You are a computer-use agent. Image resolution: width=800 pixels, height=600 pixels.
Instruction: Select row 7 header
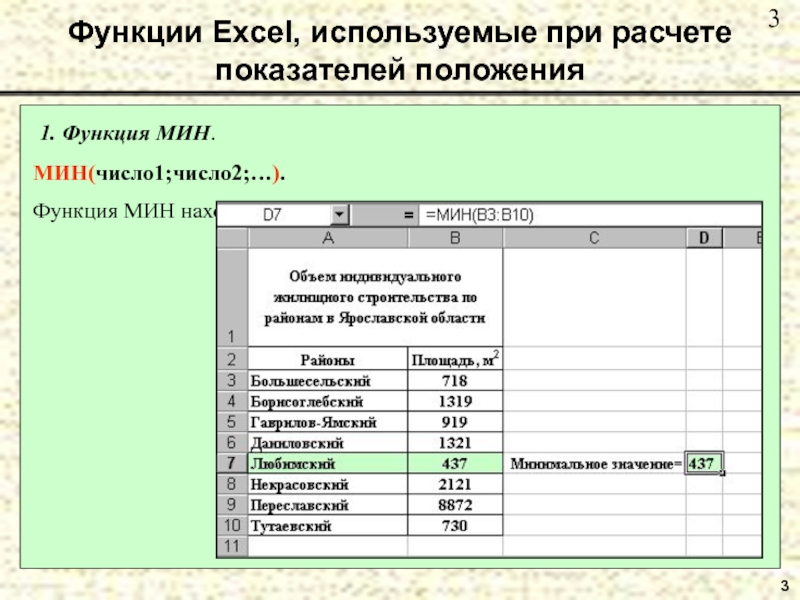[x=232, y=463]
